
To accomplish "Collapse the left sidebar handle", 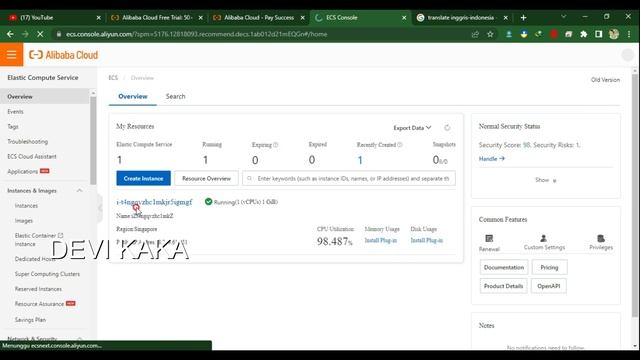I will 100,208.
